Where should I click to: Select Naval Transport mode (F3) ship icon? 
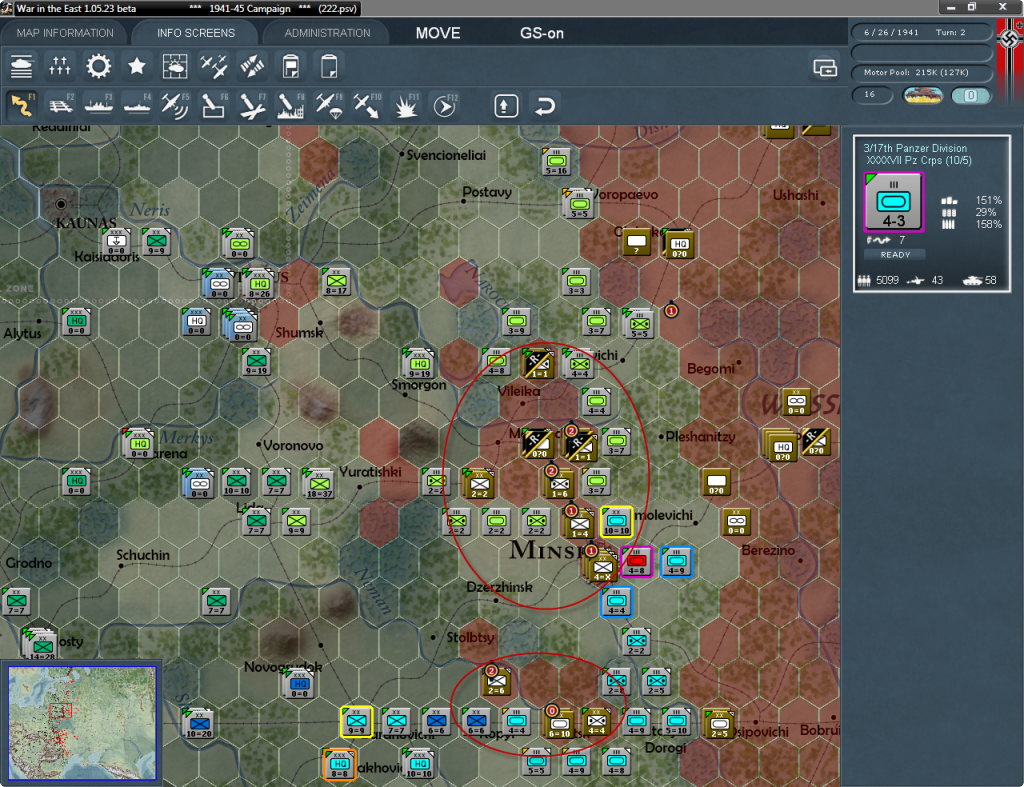[99, 105]
